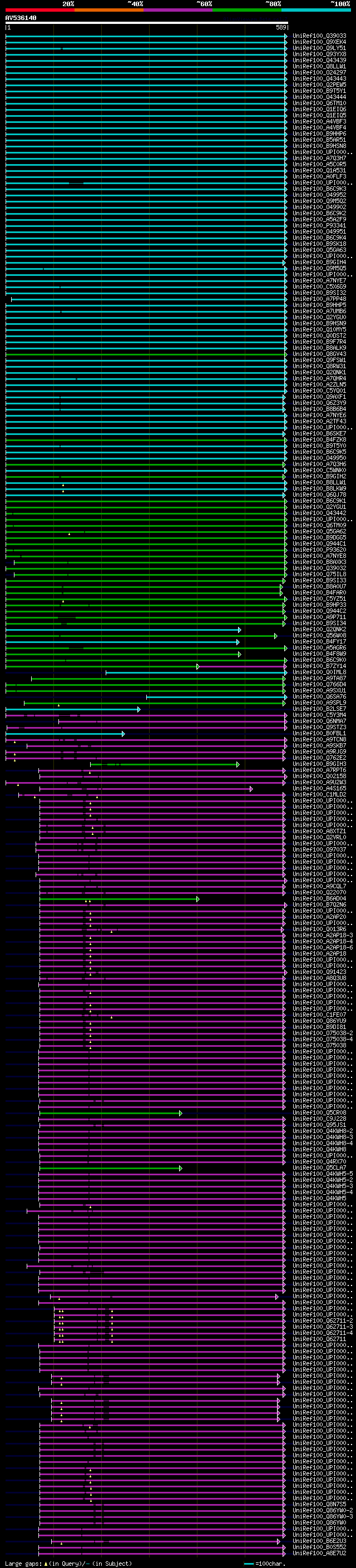Select the AV536140 query name label

pos(21,18)
